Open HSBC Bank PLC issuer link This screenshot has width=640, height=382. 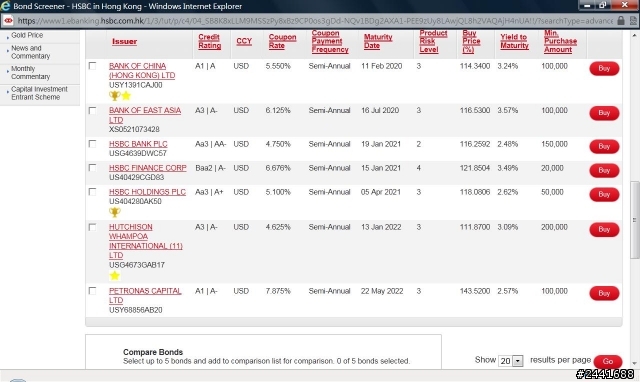click(138, 144)
